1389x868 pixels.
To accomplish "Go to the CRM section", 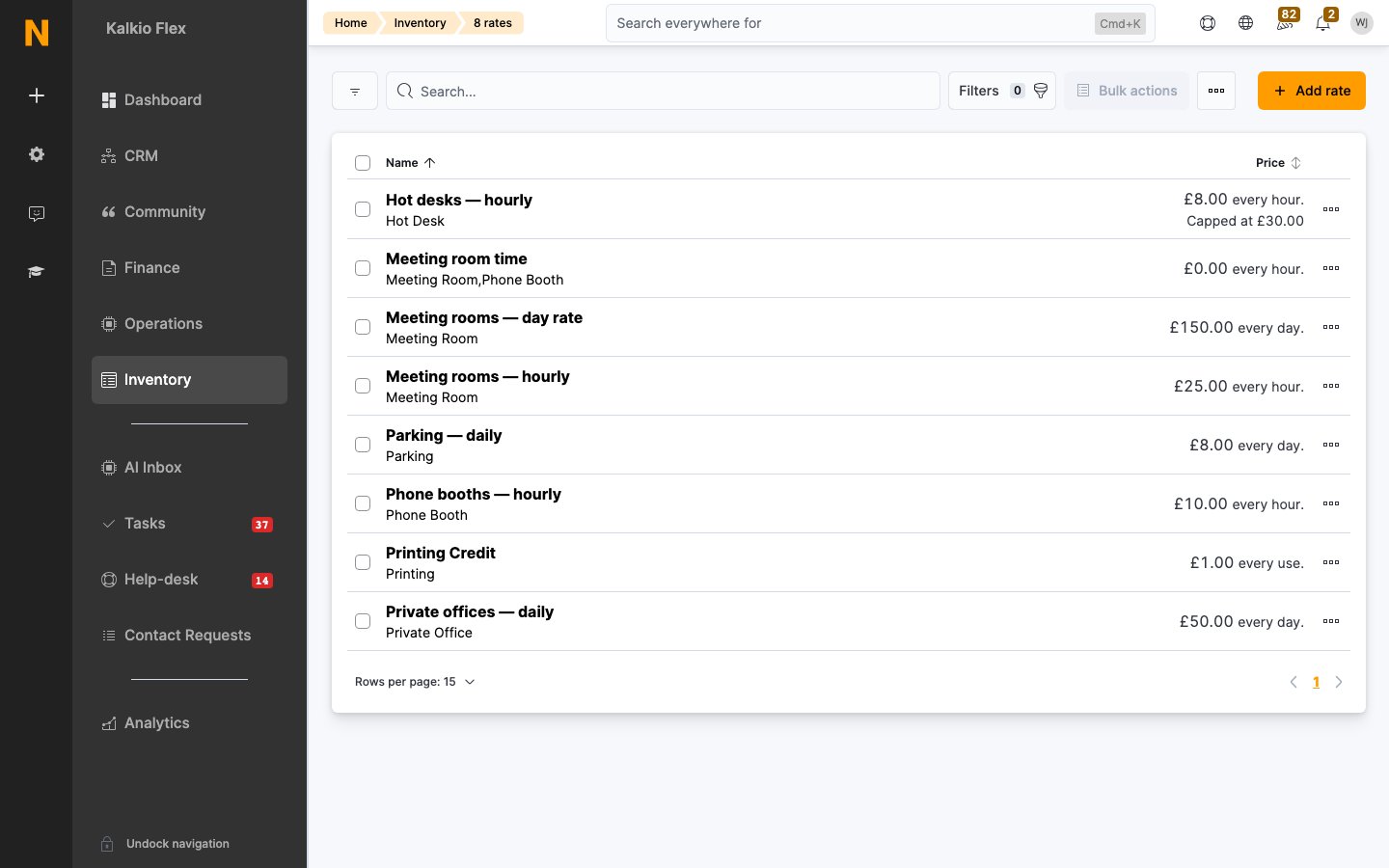I will 189,156.
